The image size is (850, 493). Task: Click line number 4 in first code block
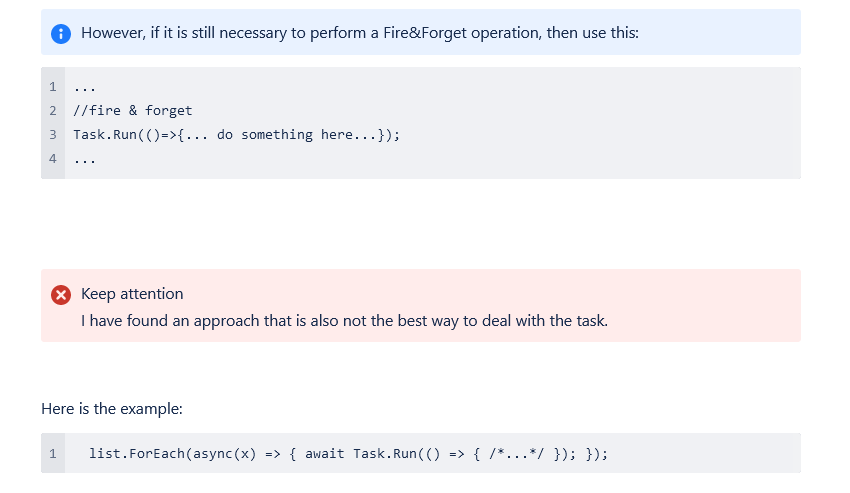(x=53, y=158)
